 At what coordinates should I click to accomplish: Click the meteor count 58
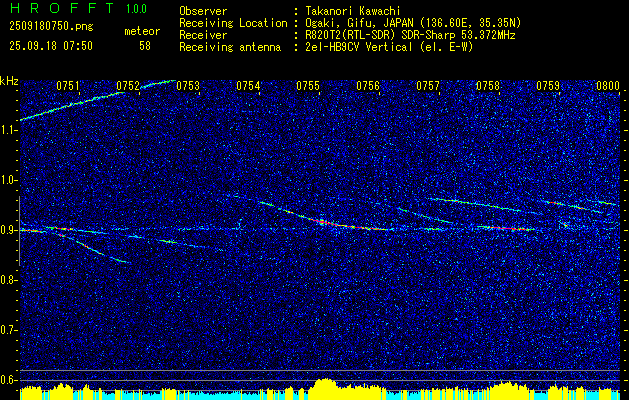pyautogui.click(x=145, y=46)
